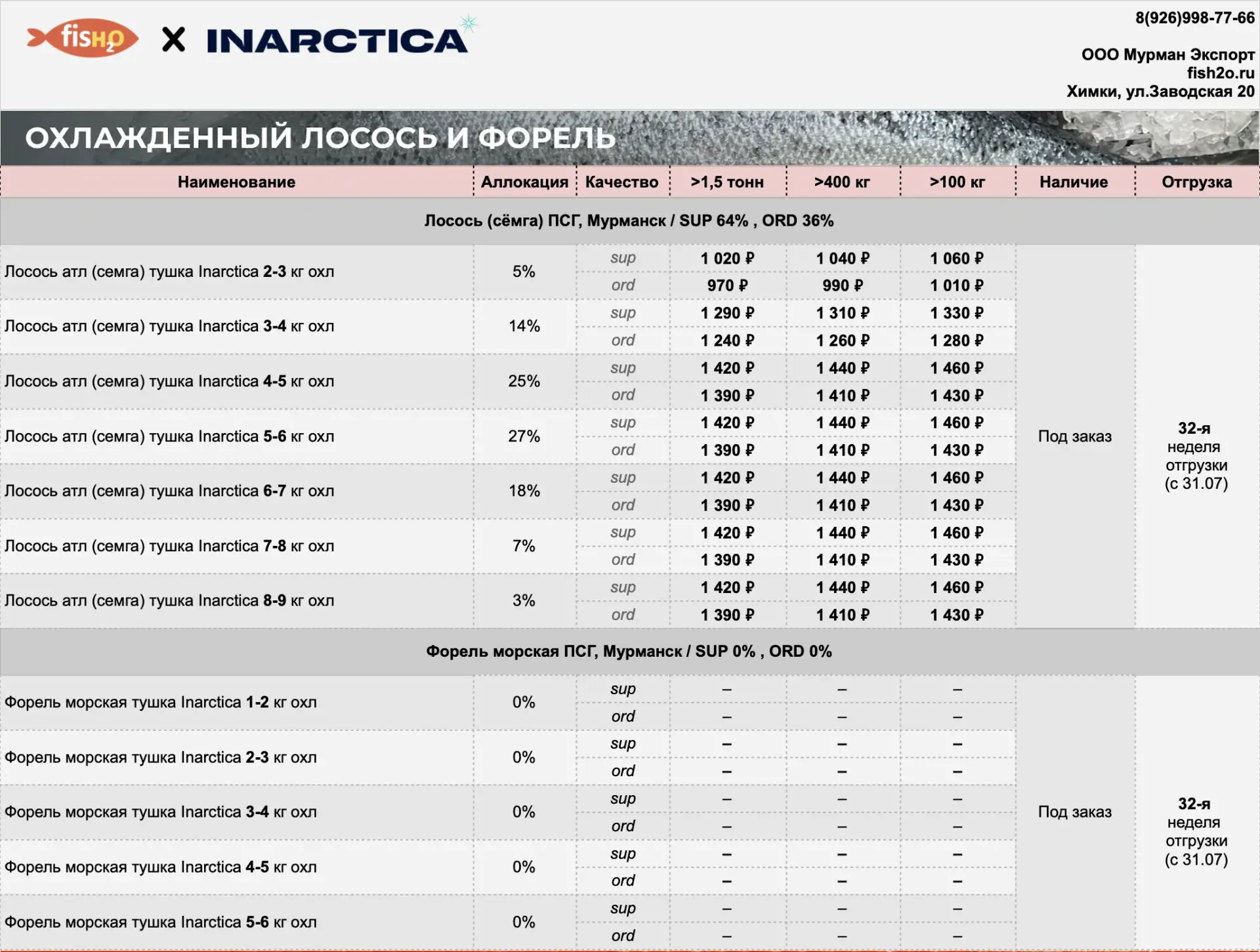Click ord >400 кг price for Лосось 5-6 кг

point(843,450)
